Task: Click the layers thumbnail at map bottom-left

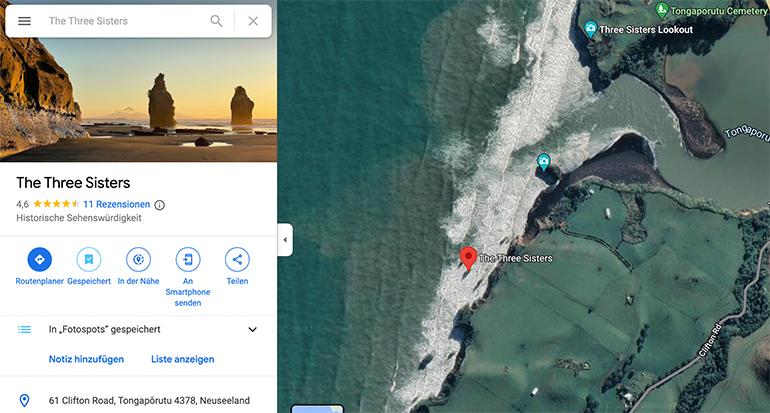Action: click(x=317, y=409)
